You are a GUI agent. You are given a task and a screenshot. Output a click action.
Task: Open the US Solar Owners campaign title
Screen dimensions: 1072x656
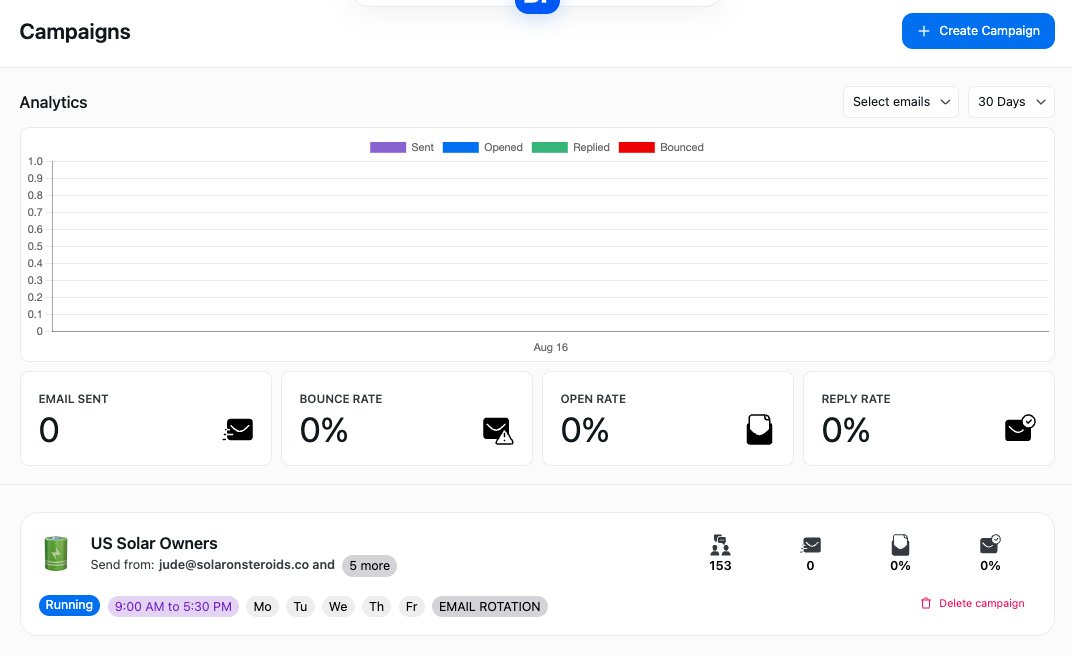coord(154,543)
